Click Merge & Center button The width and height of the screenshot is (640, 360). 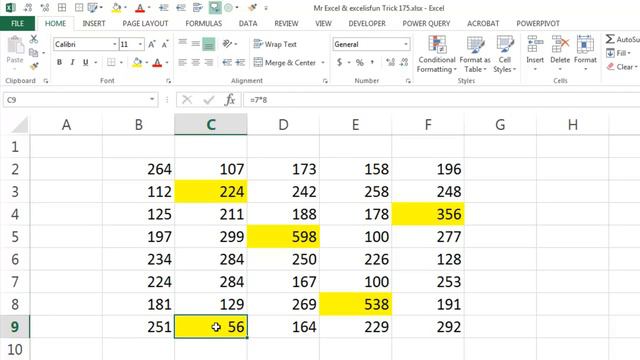pos(284,62)
